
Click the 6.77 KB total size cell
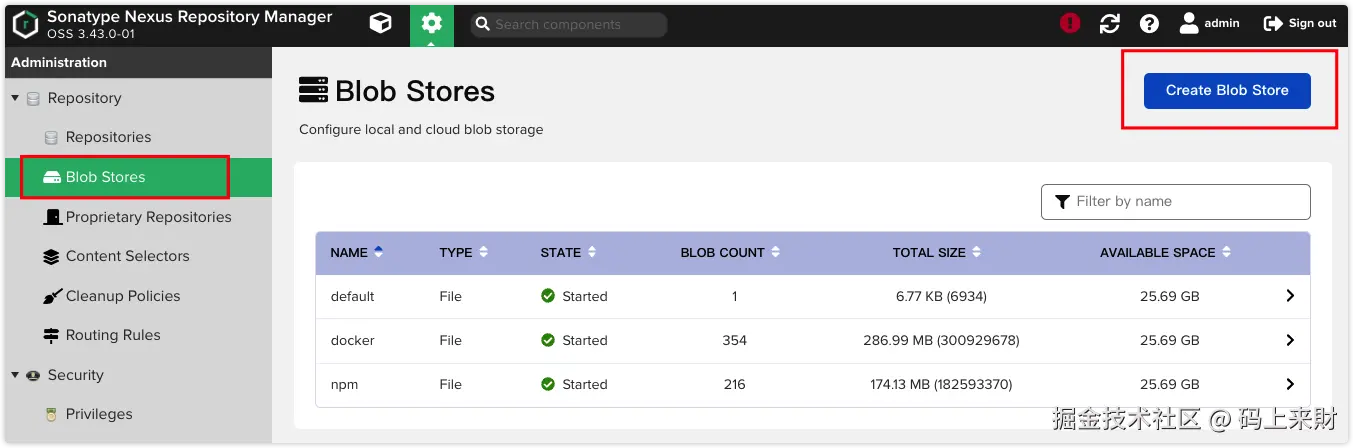[x=941, y=296]
